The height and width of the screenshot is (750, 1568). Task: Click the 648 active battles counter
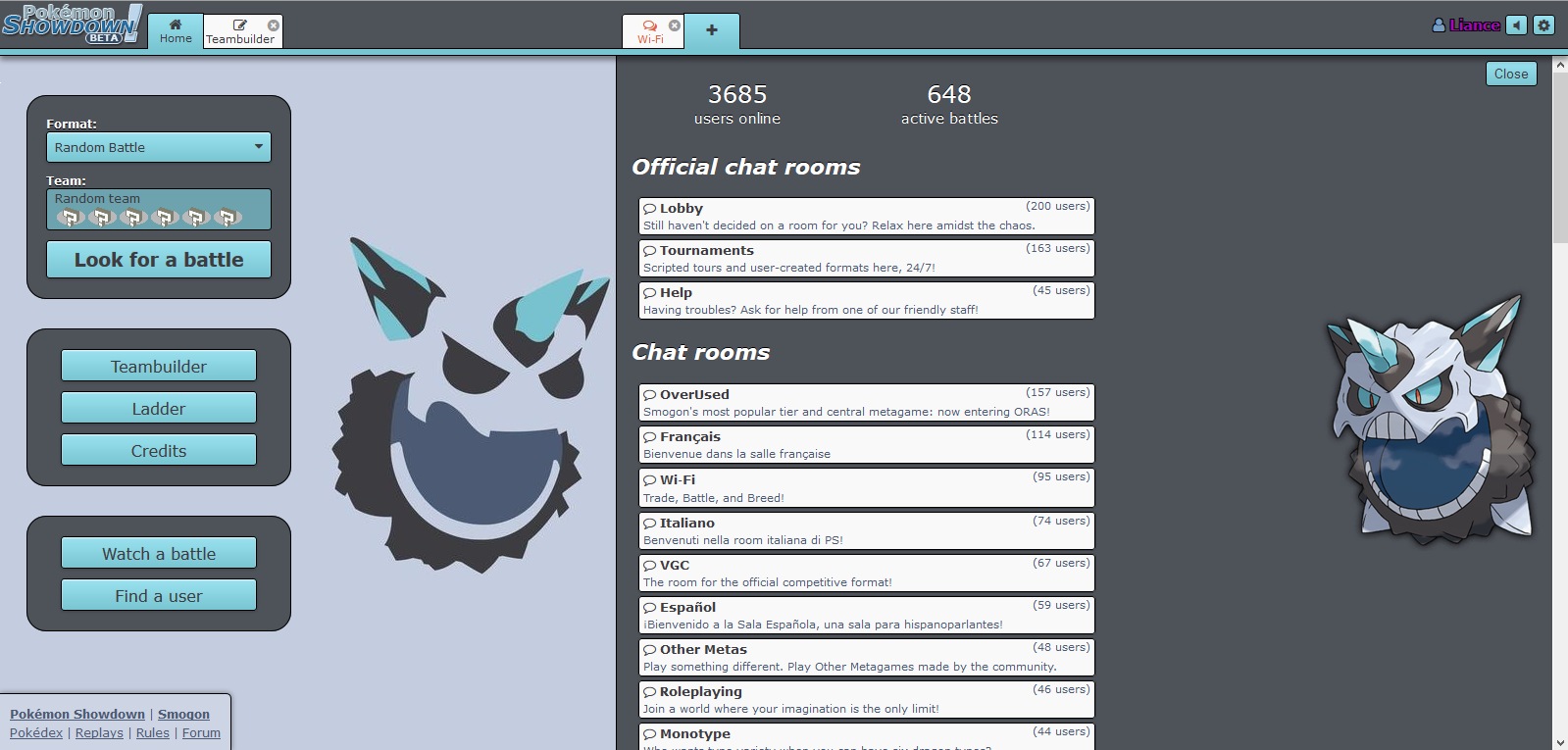pyautogui.click(x=949, y=104)
